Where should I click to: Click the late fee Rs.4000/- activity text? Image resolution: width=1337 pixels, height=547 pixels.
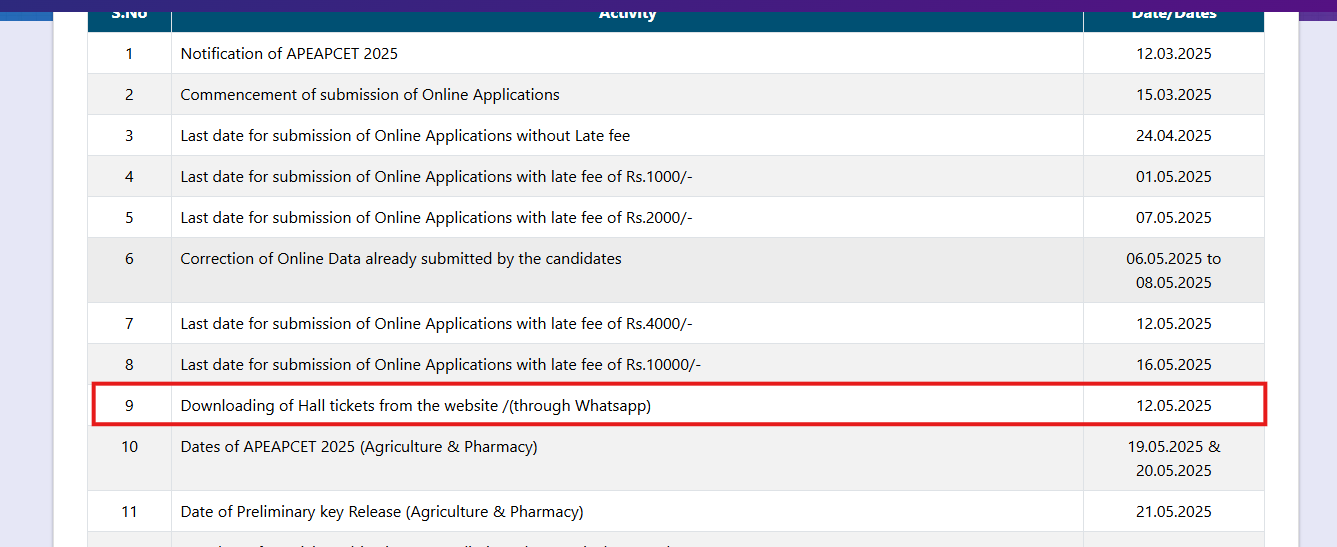click(x=436, y=324)
